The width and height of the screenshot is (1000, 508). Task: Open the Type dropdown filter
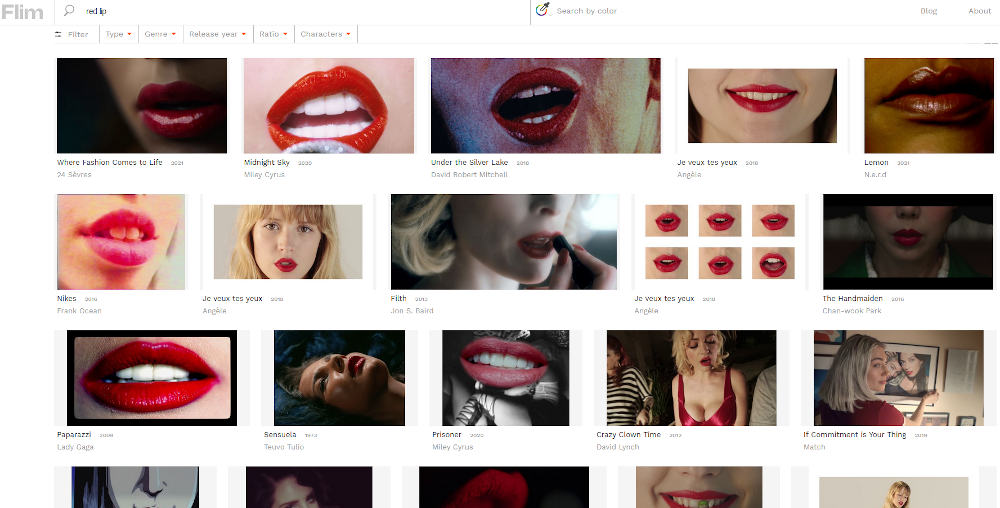point(119,34)
